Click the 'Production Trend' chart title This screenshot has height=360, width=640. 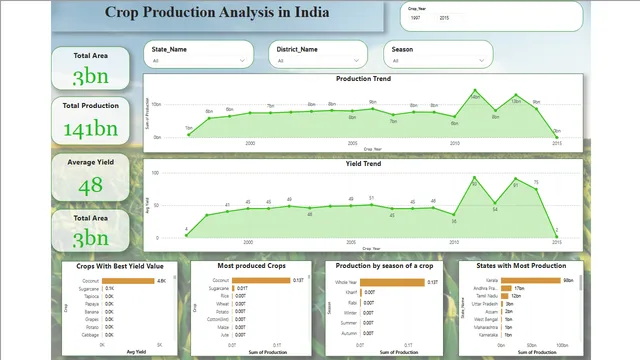tap(363, 79)
